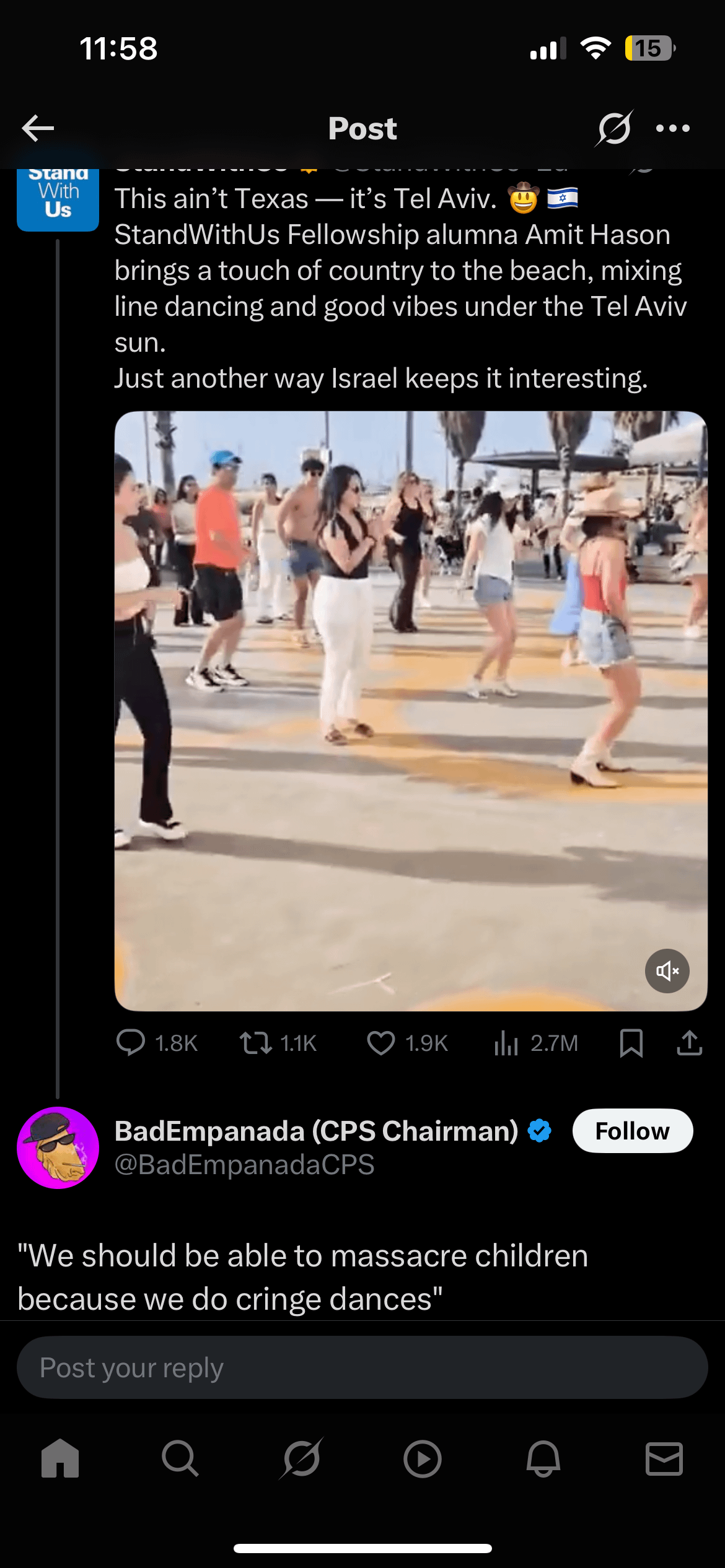The height and width of the screenshot is (1568, 725).
Task: Open the Messages envelope tab
Action: pyautogui.click(x=664, y=1459)
